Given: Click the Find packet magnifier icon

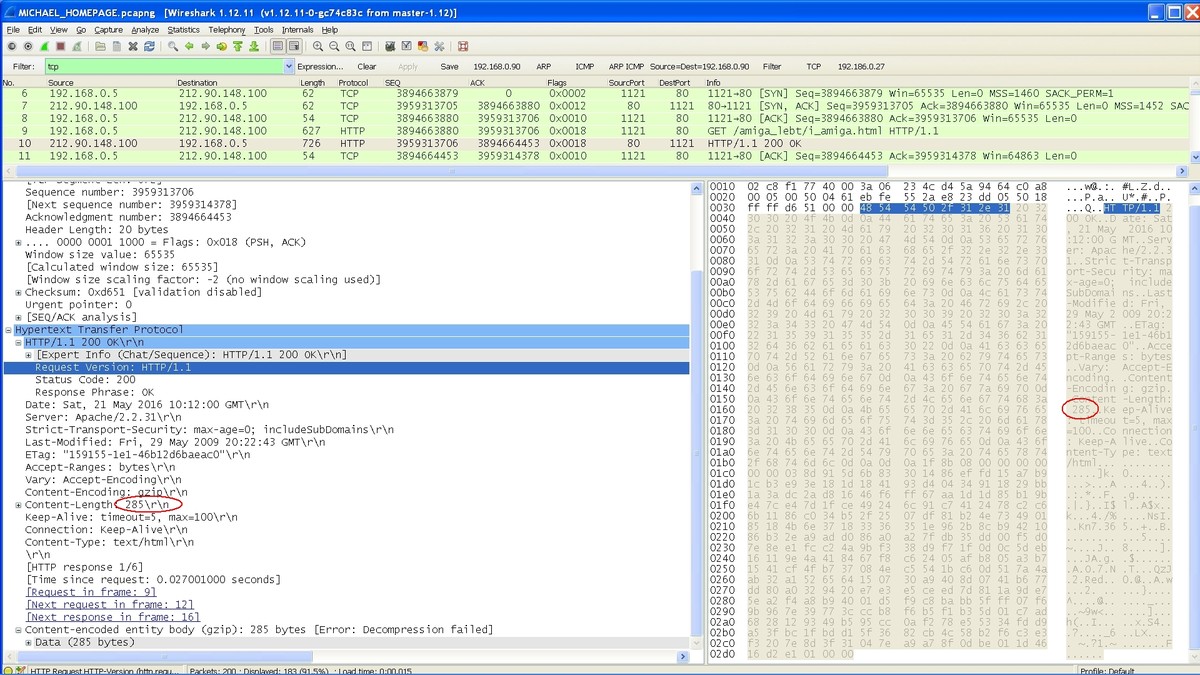Looking at the screenshot, I should click(x=173, y=46).
